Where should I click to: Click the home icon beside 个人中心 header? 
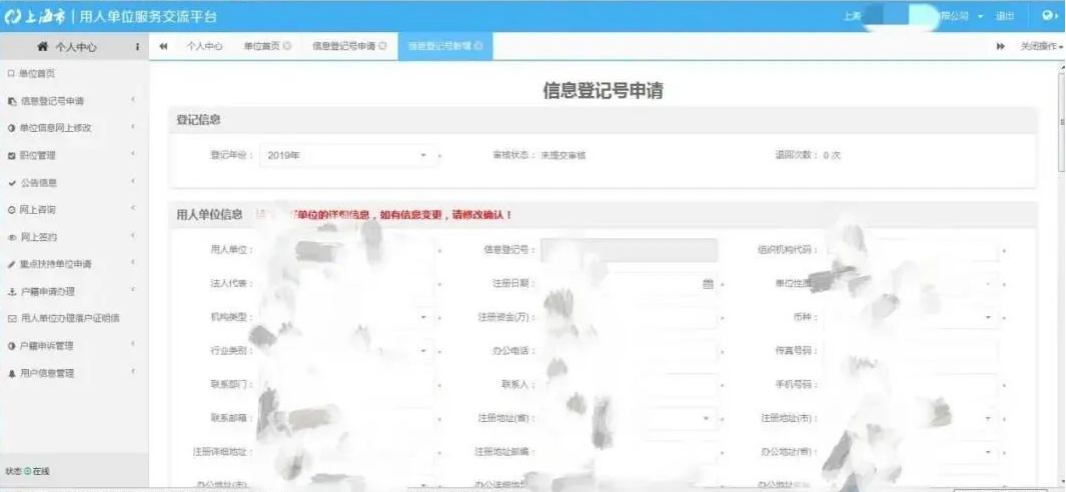(x=43, y=47)
